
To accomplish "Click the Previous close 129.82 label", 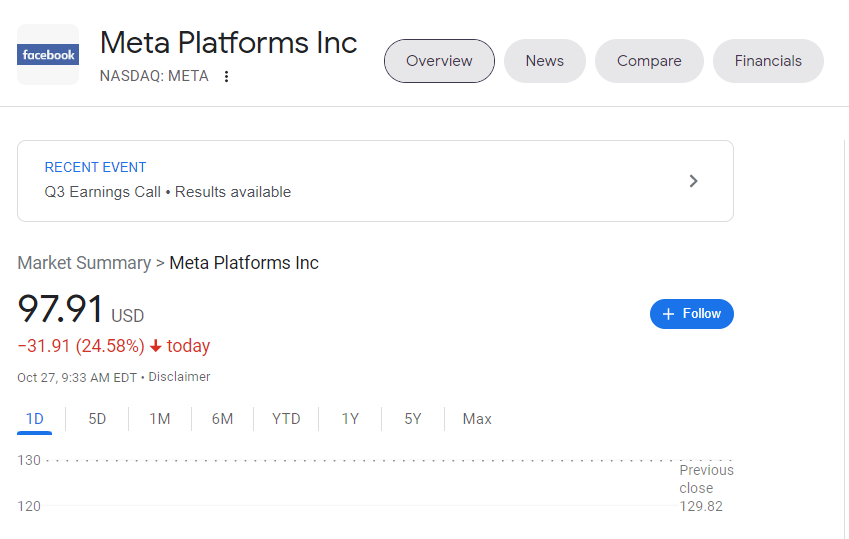I will click(706, 488).
